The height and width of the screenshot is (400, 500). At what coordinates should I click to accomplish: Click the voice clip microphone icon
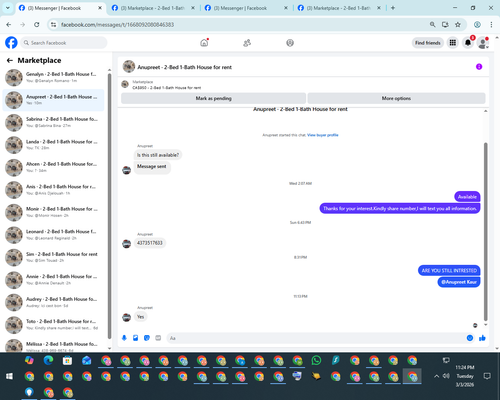pos(124,338)
